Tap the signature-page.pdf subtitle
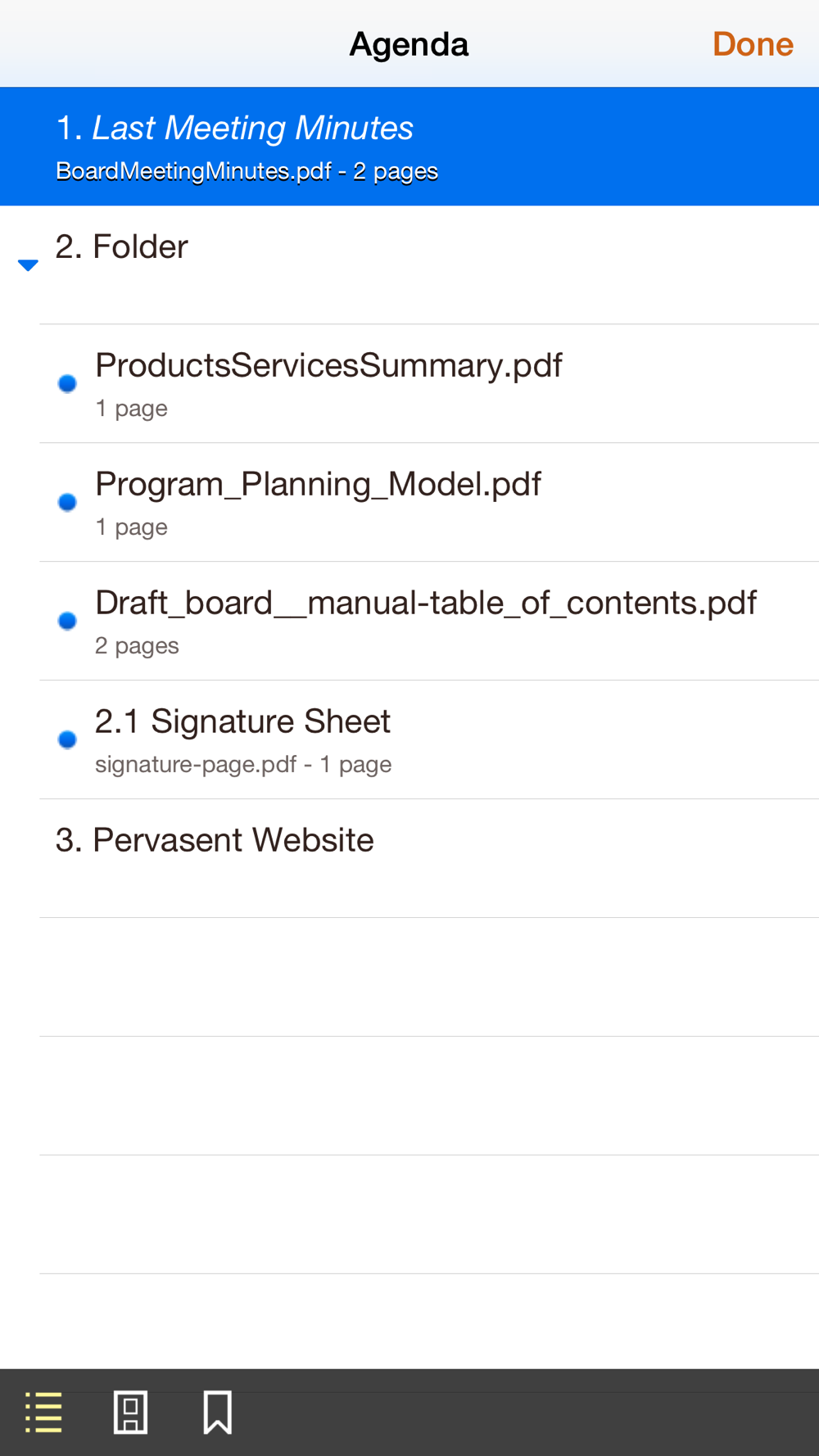 click(x=195, y=765)
